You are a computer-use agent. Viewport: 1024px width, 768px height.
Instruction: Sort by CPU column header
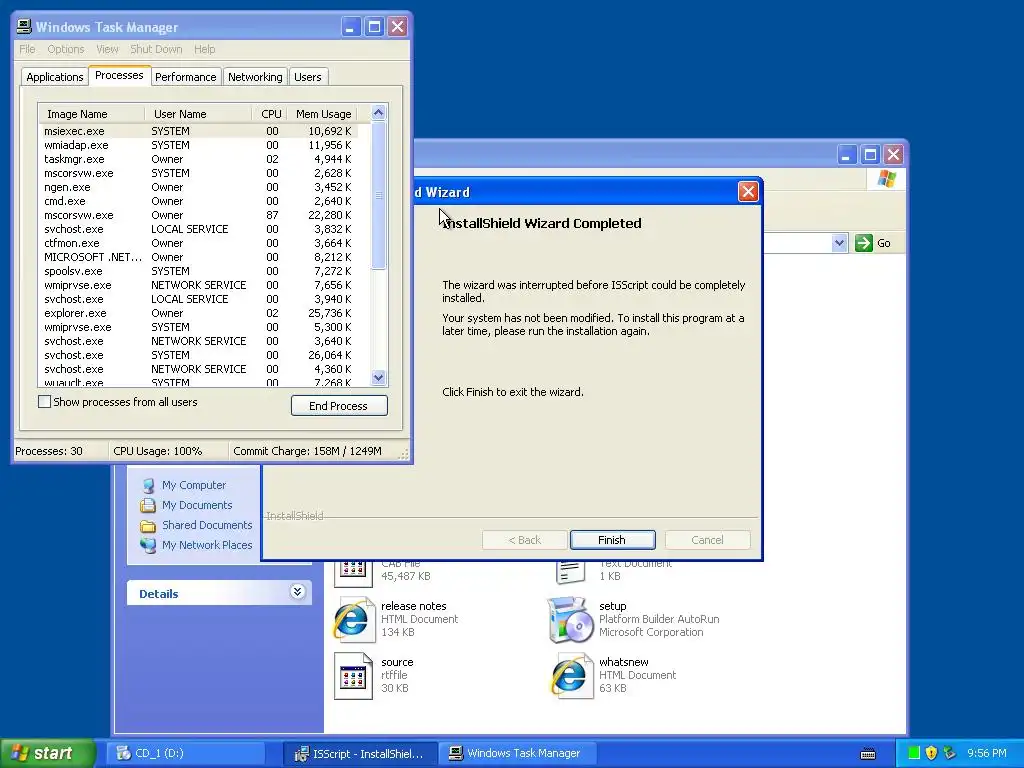pyautogui.click(x=269, y=114)
